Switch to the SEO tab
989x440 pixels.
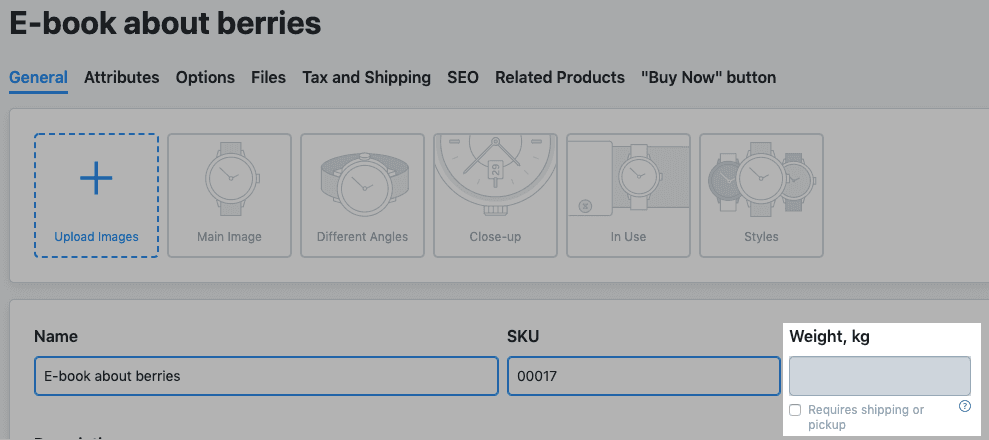(462, 77)
